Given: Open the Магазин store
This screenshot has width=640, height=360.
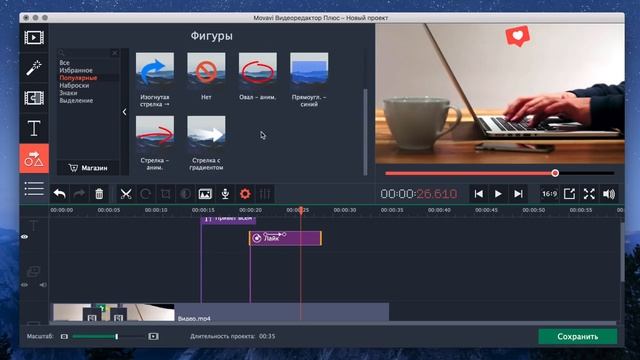Looking at the screenshot, I should [88, 168].
